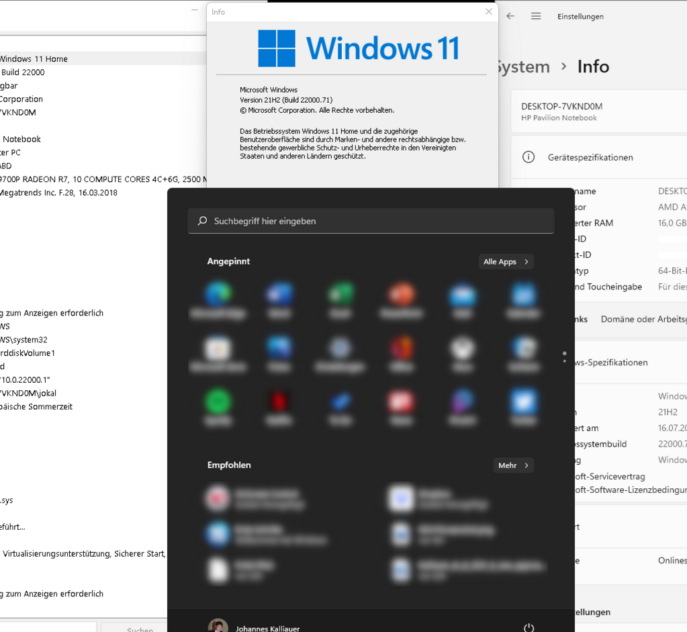Image resolution: width=687 pixels, height=632 pixels.
Task: Select the Version 21H2 (Build 22000.71) text
Action: coord(286,100)
